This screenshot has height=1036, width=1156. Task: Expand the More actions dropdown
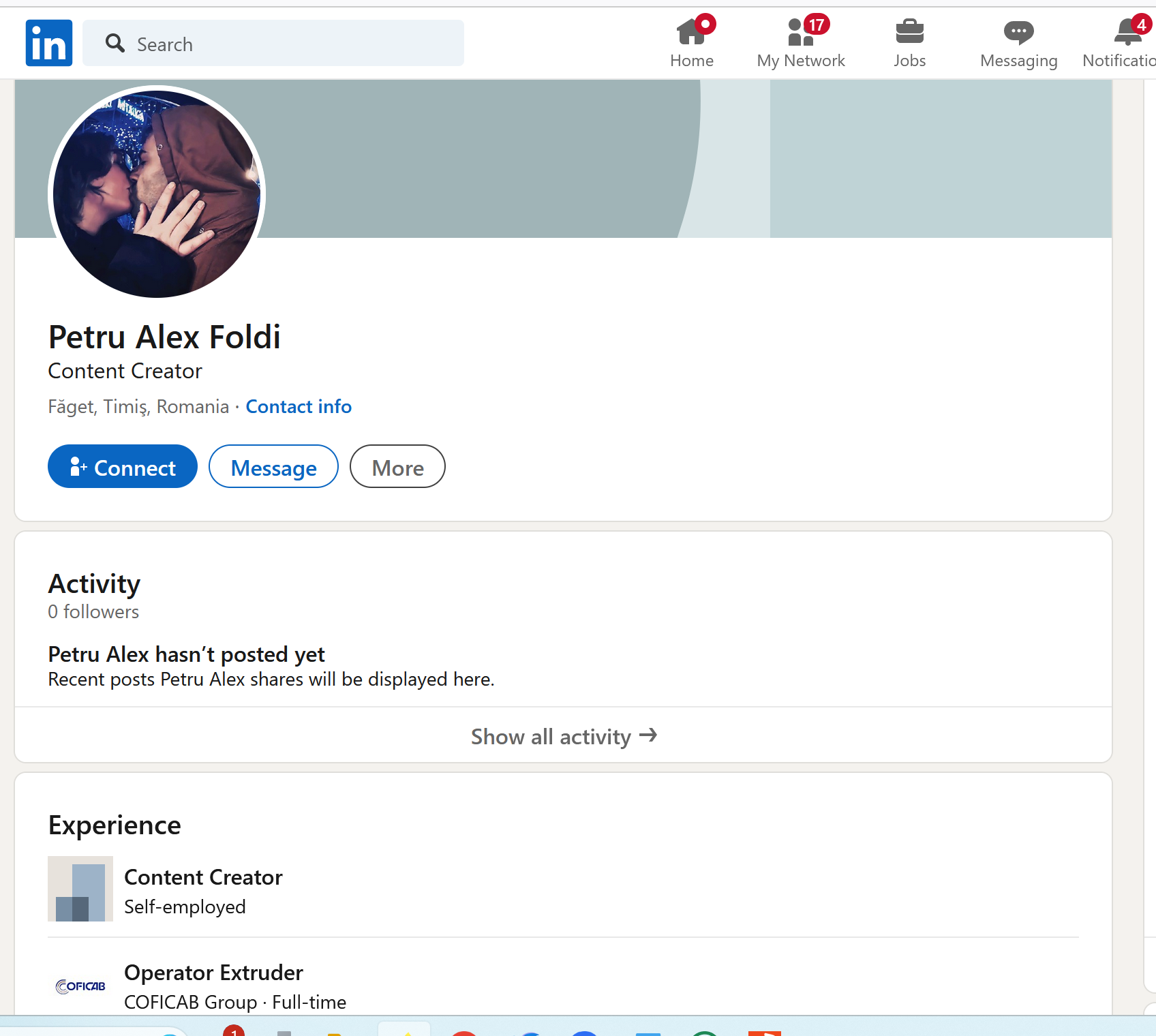[397, 467]
